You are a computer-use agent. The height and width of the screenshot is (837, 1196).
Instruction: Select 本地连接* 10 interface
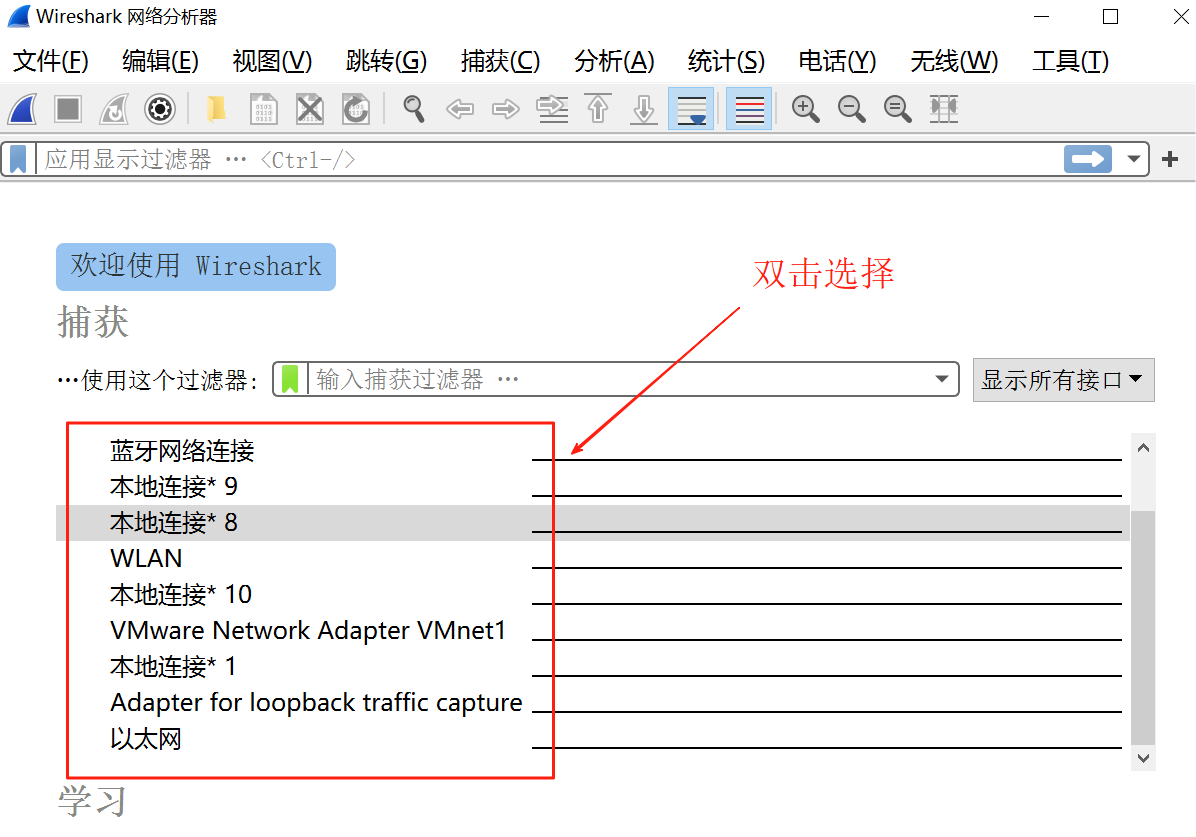[x=593, y=594]
